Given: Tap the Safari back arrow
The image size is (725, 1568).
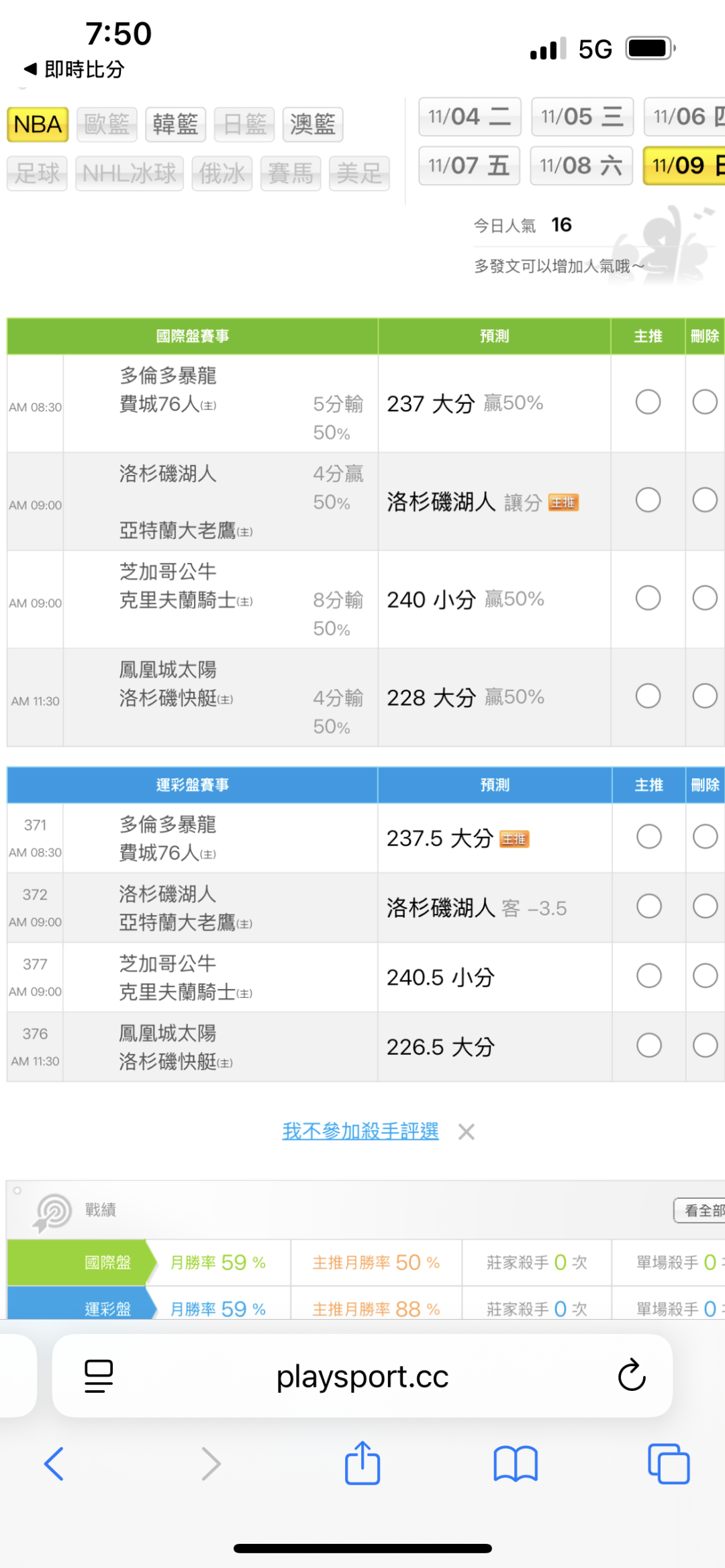Looking at the screenshot, I should 54,1463.
